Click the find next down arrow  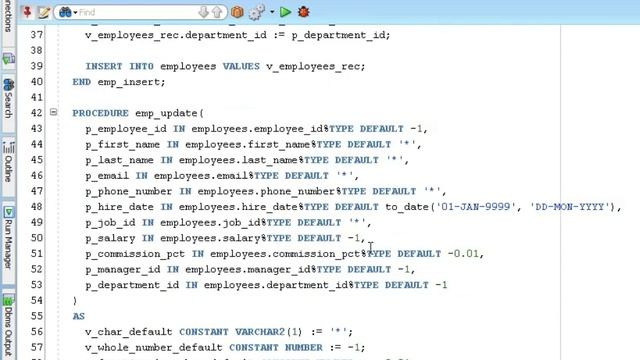(203, 12)
